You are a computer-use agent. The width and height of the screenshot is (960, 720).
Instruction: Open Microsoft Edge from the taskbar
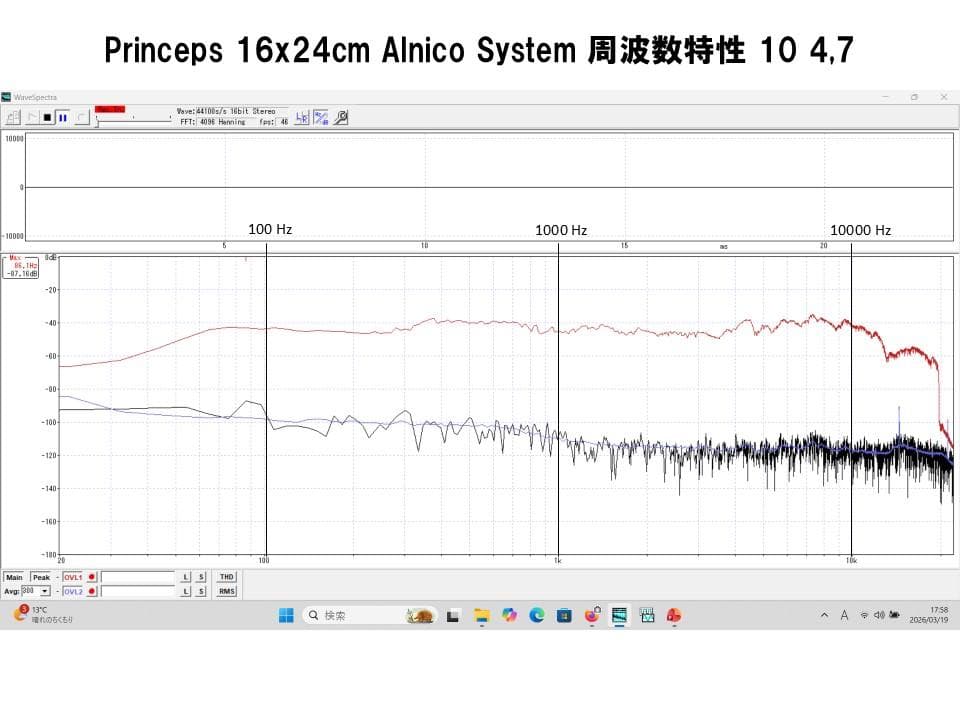click(x=537, y=615)
